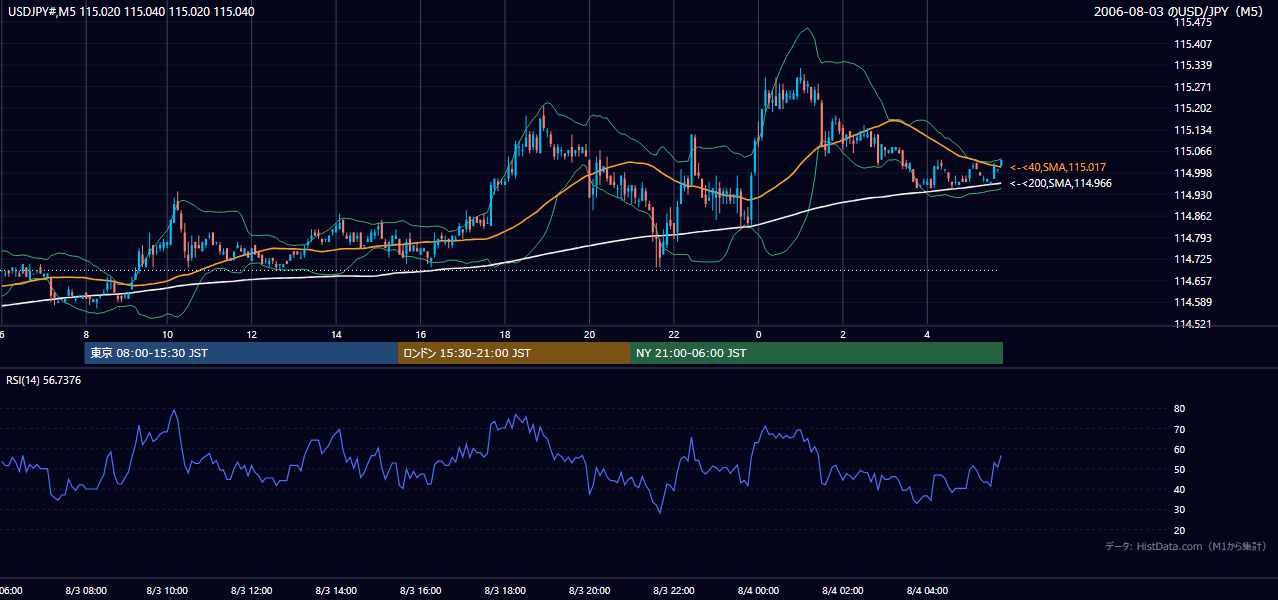Click RSI level 50 on scale

click(1179, 469)
